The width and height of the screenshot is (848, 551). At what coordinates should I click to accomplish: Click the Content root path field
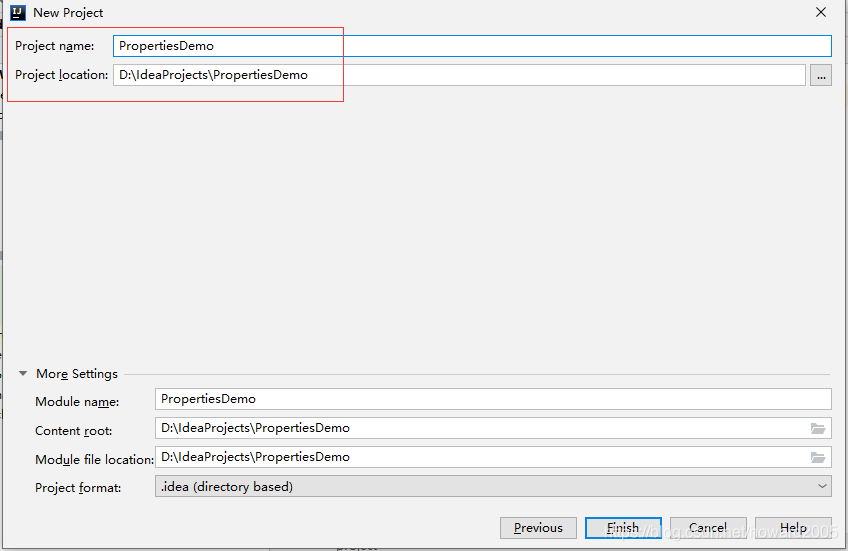(493, 428)
